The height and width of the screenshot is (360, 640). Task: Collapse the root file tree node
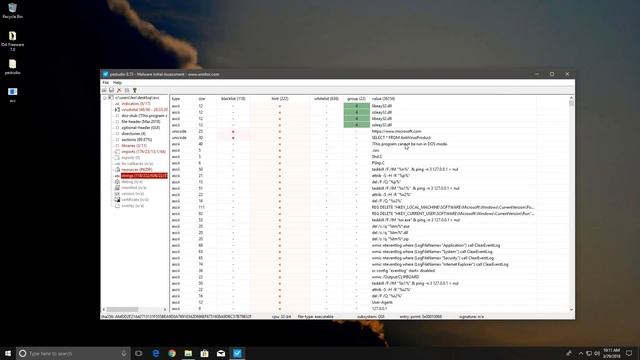coord(105,98)
